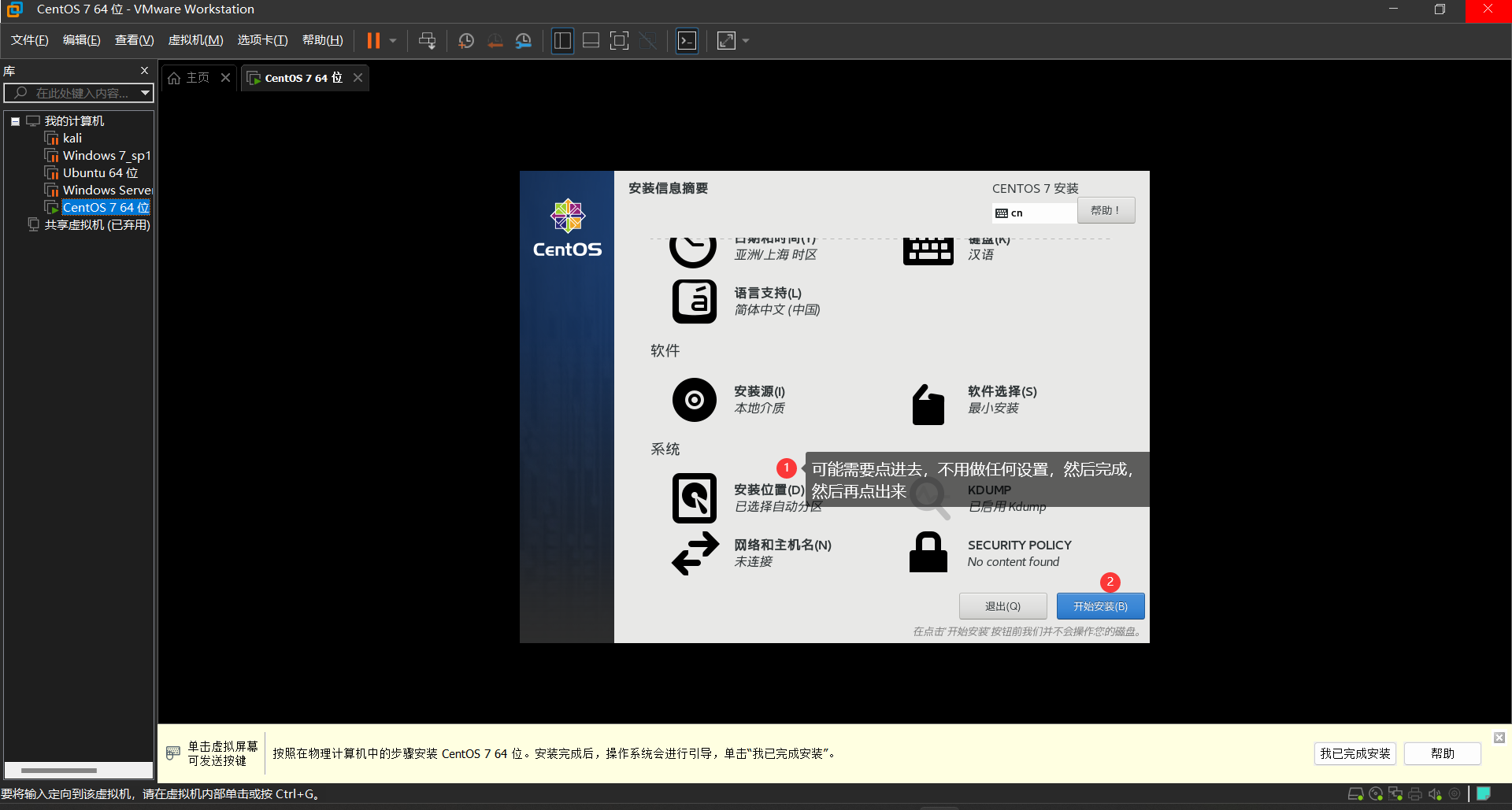This screenshot has width=1512, height=810.
Task: Open the stretch mode dropdown arrow
Action: pyautogui.click(x=746, y=41)
